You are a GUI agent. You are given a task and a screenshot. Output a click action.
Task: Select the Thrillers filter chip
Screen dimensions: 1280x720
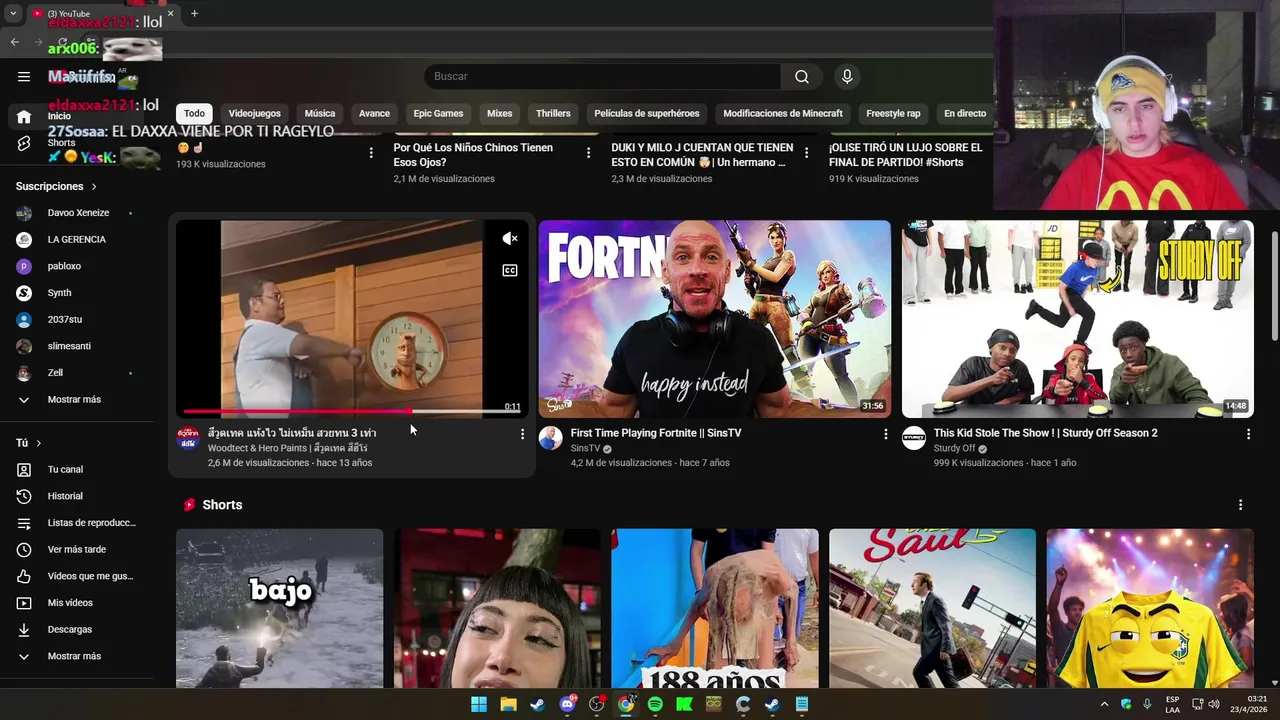pyautogui.click(x=553, y=113)
